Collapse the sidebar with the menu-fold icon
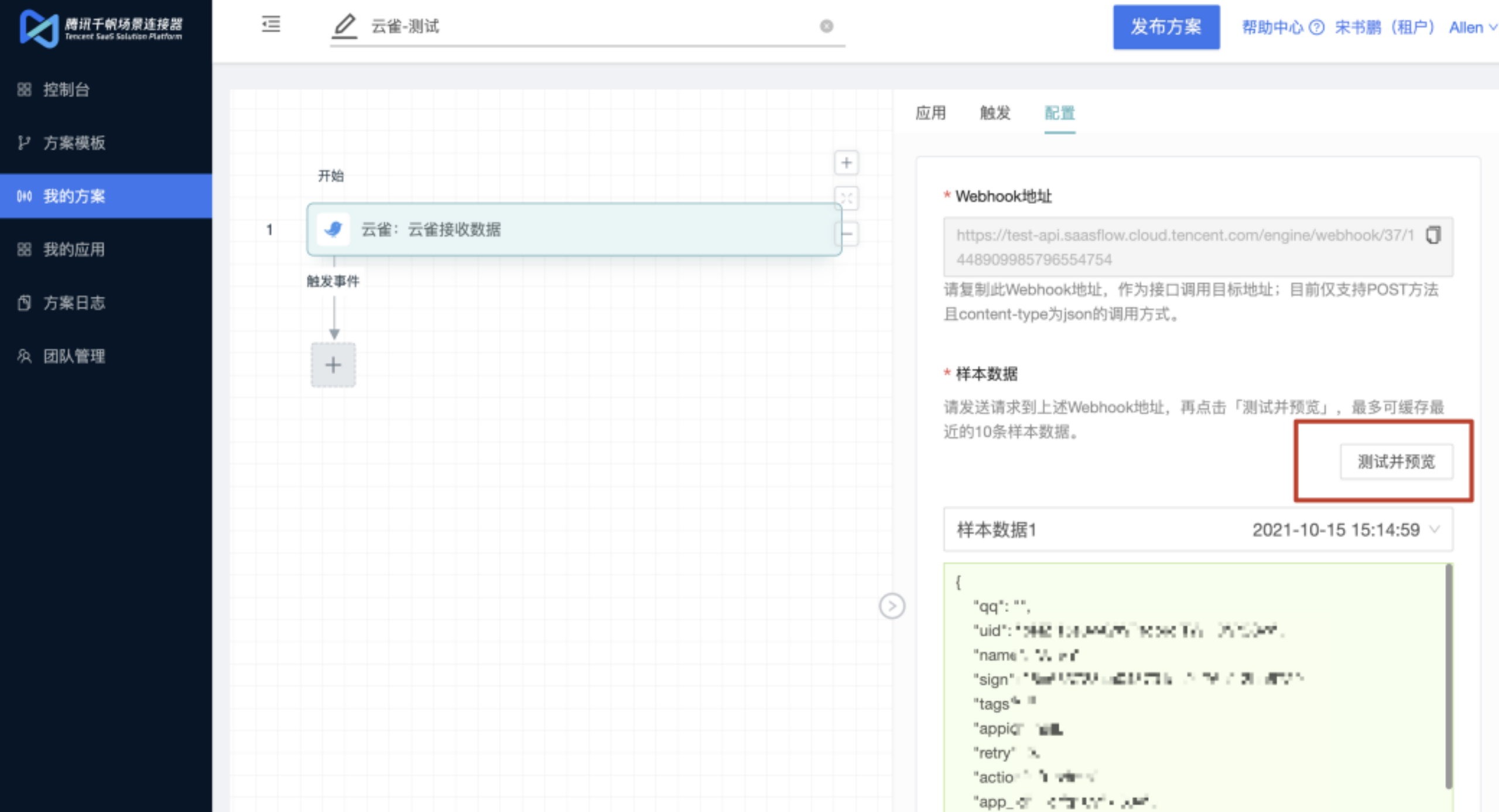 (x=271, y=25)
